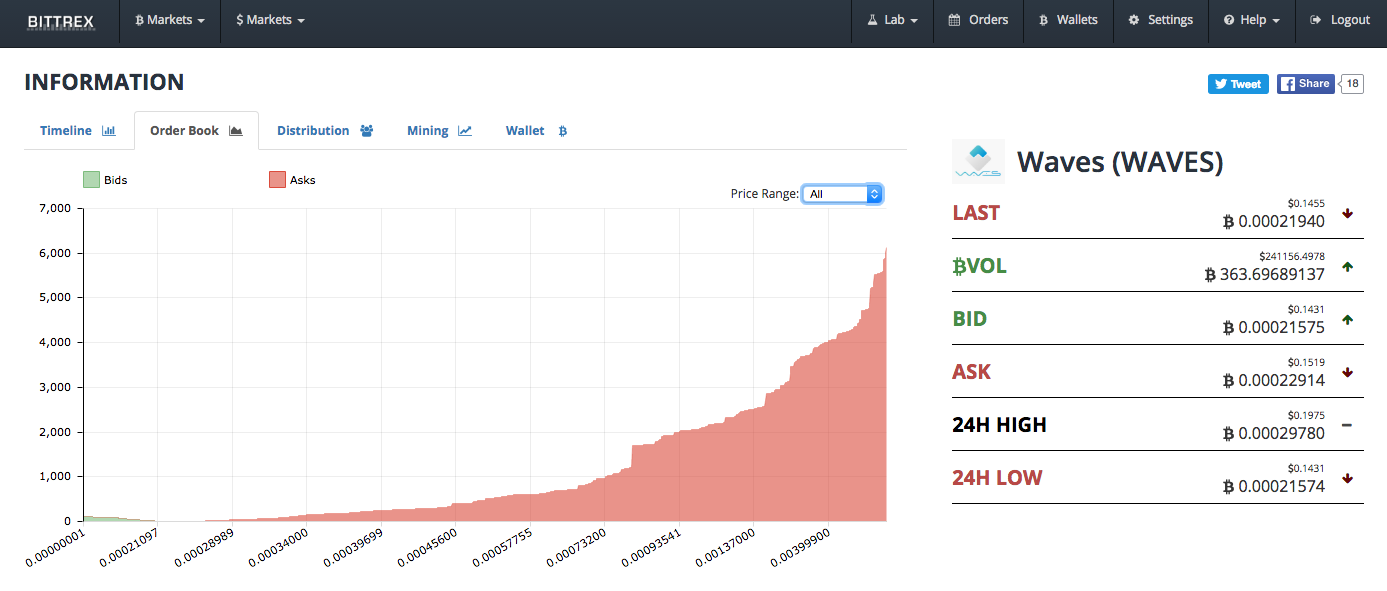Click the 24H HIGH value 0.00029780
The width and height of the screenshot is (1387, 591).
pyautogui.click(x=1273, y=433)
